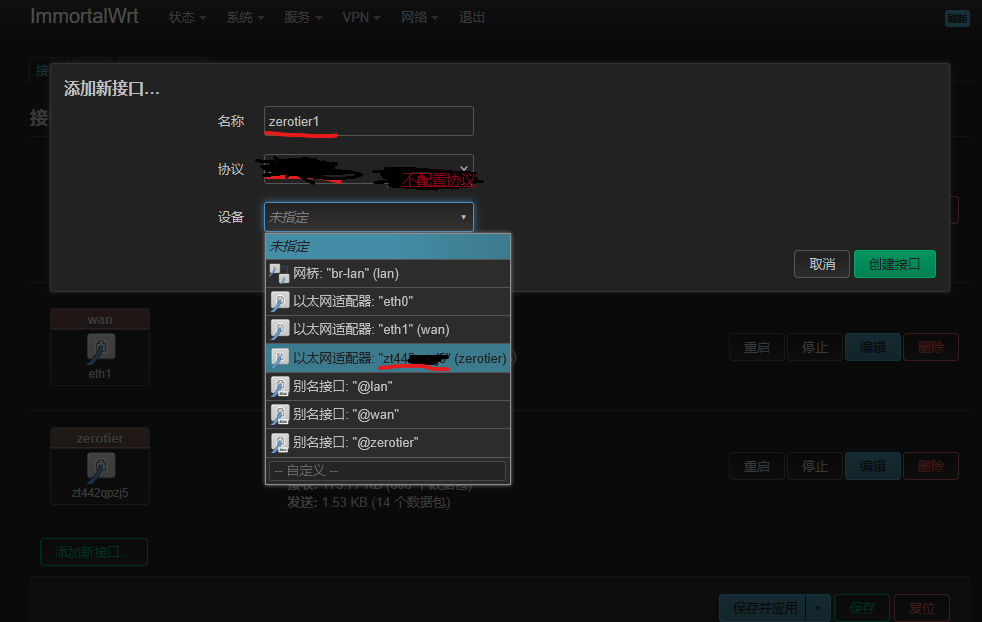Click the eth0 adapter icon in dropdown
Screen dimensions: 982x622
tap(279, 301)
